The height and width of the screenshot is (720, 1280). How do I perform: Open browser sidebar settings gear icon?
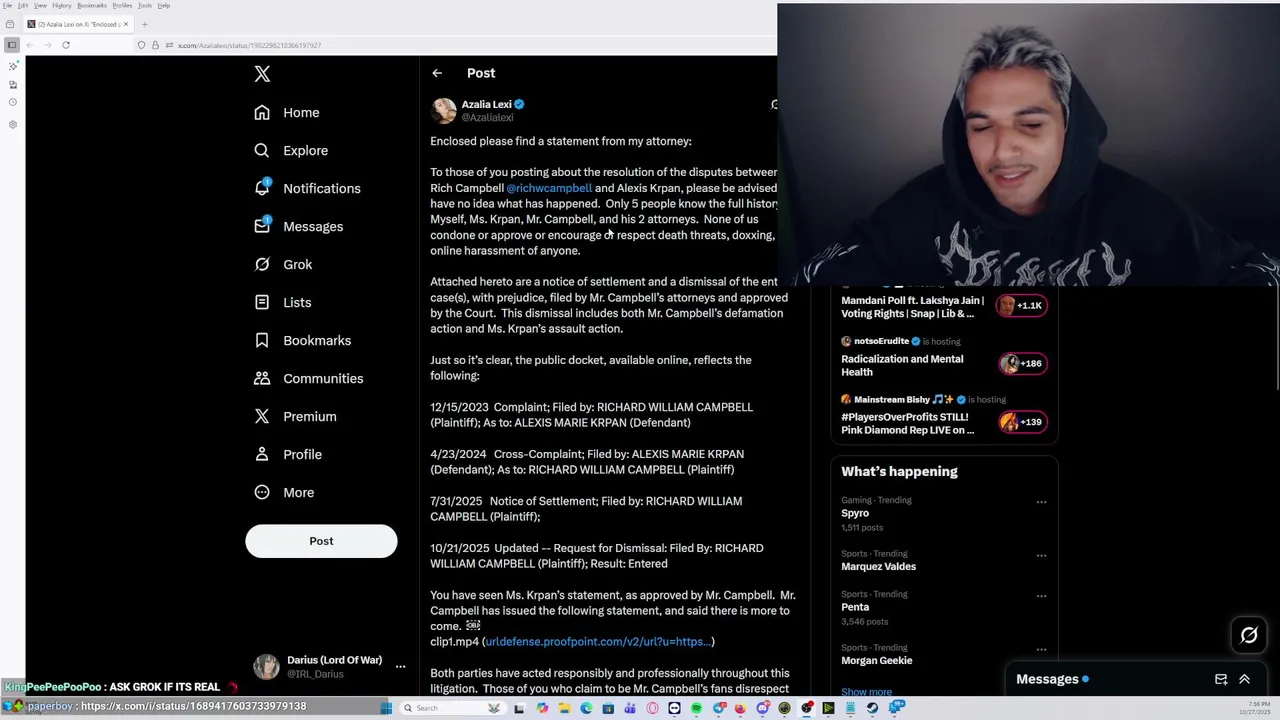coord(12,124)
